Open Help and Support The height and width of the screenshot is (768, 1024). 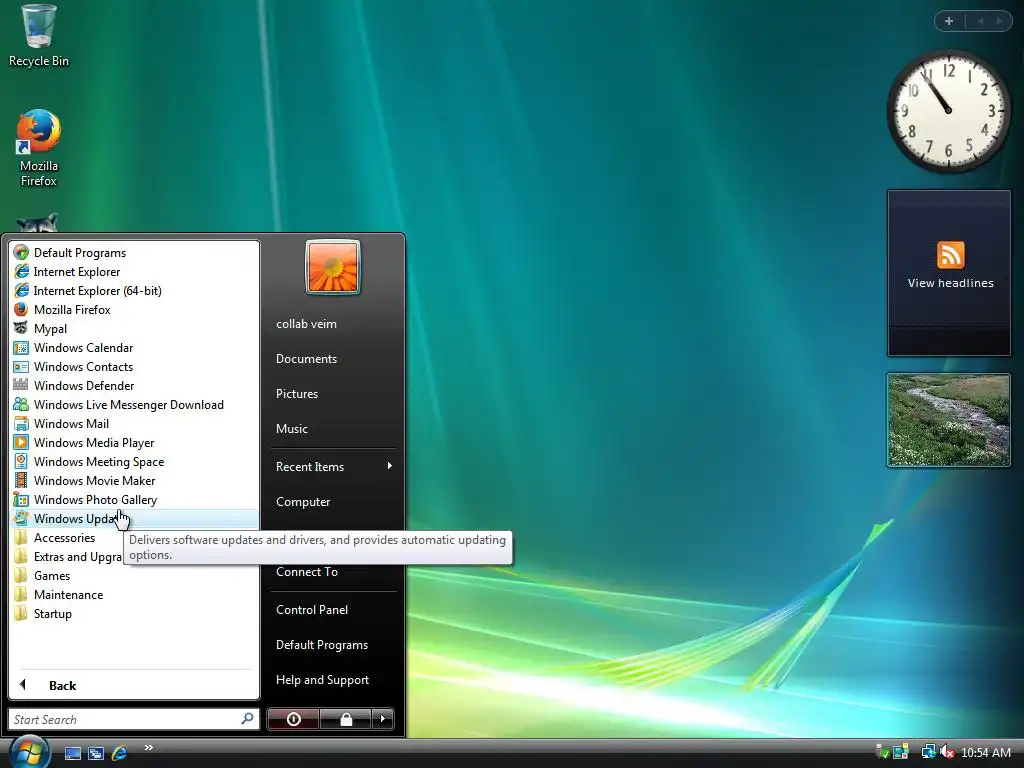[x=333, y=680]
